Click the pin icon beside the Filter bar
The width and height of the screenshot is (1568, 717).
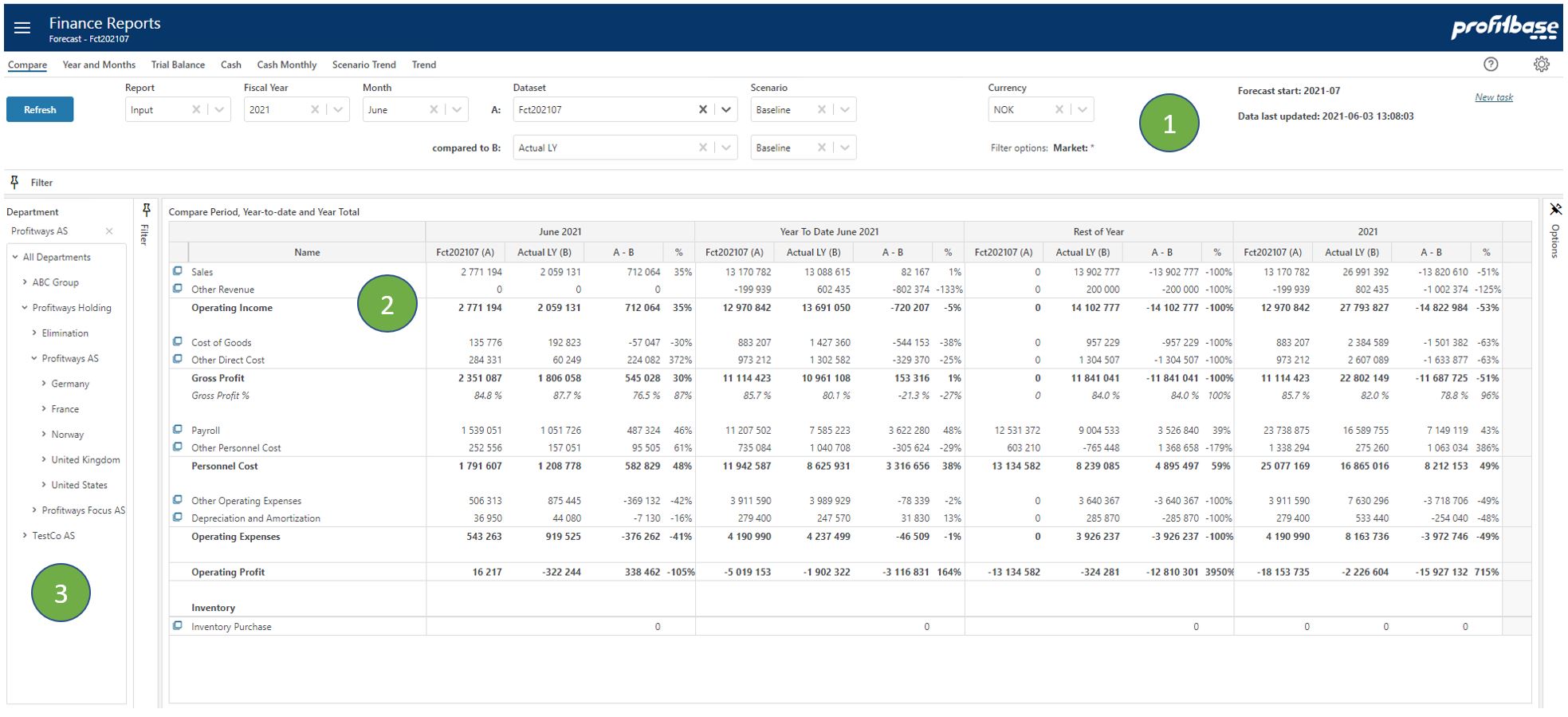[x=14, y=183]
